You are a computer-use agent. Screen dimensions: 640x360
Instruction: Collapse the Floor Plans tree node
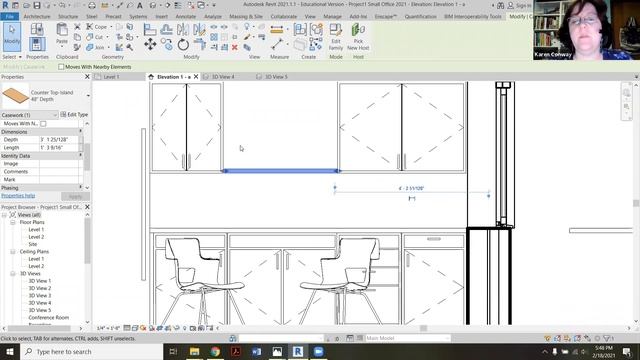click(13, 222)
